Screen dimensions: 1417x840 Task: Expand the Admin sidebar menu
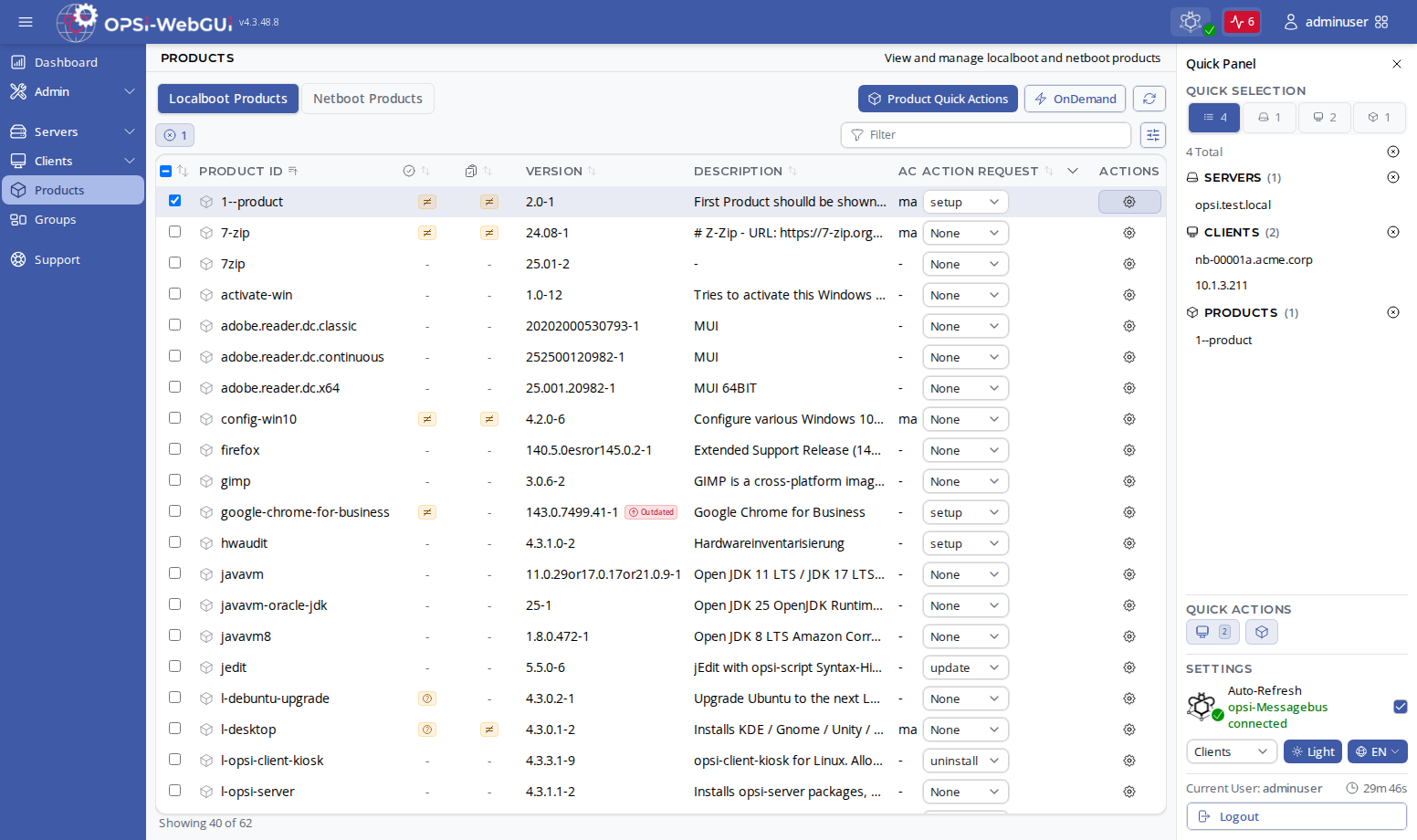(x=73, y=91)
